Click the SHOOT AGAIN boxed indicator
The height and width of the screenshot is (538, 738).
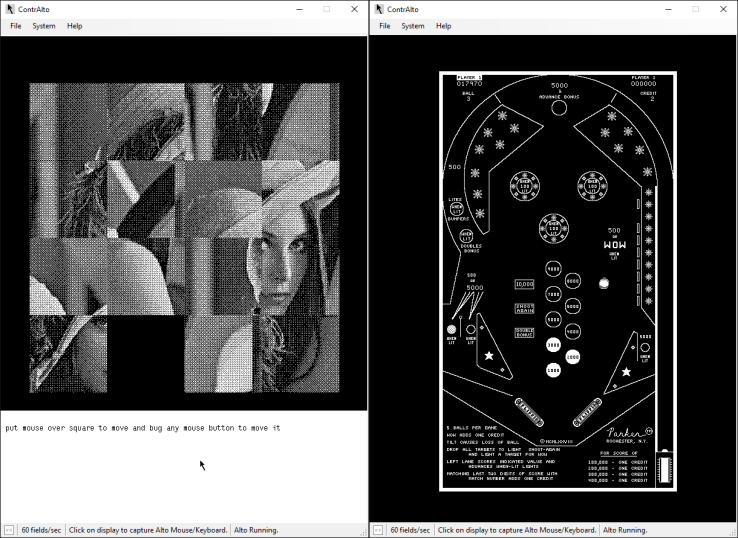[524, 308]
